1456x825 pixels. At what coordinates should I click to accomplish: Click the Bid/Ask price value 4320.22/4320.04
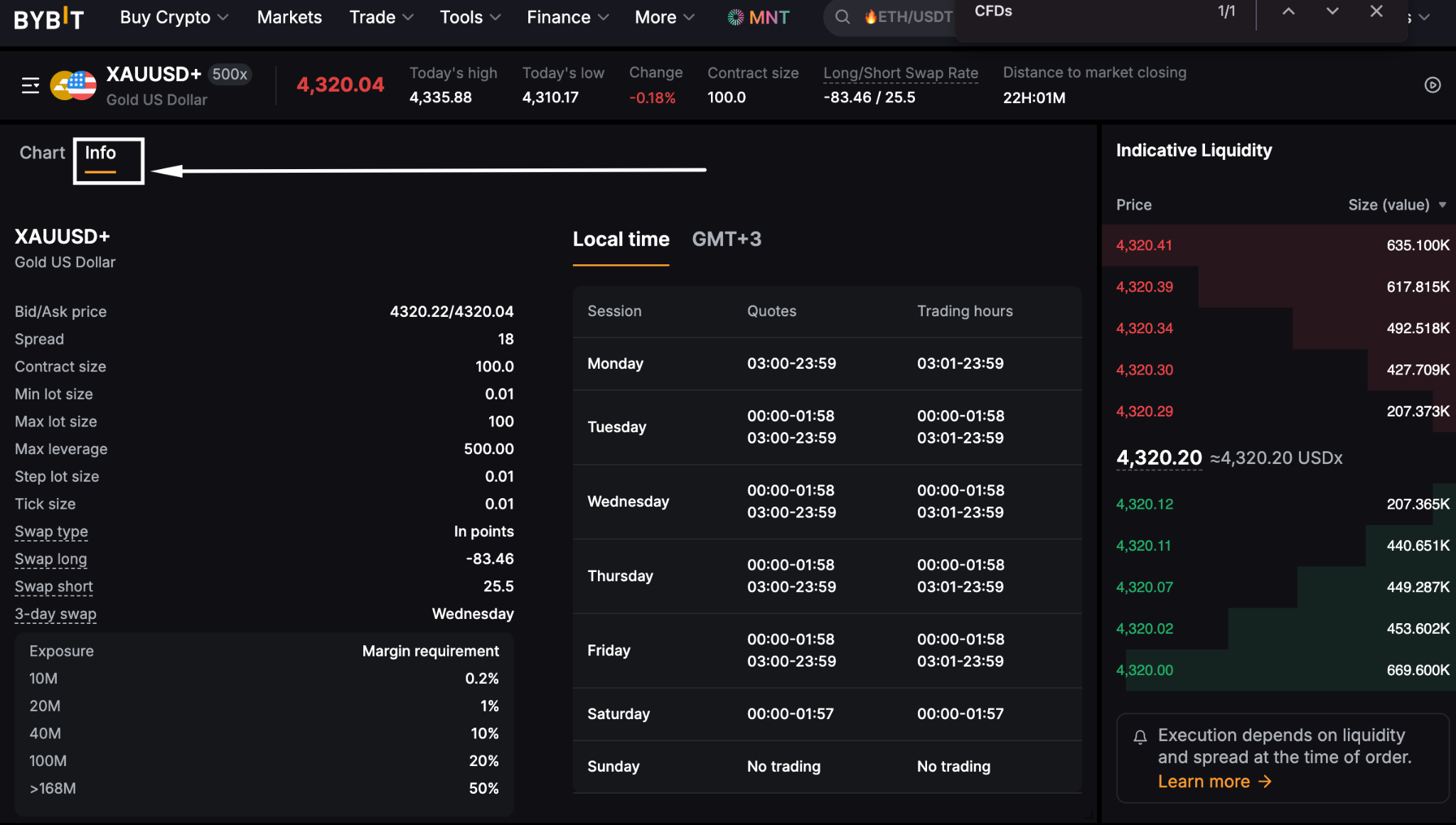click(451, 312)
